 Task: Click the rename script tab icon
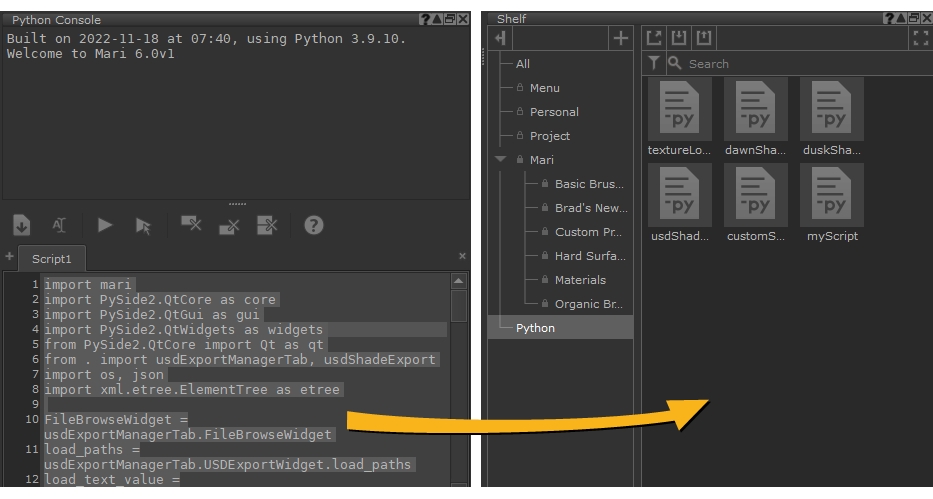point(62,226)
